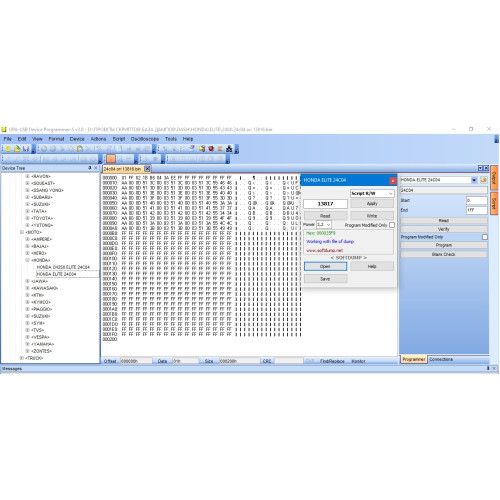The image size is (500, 500).
Task: Click Program in the programmer panel
Action: pyautogui.click(x=444, y=245)
